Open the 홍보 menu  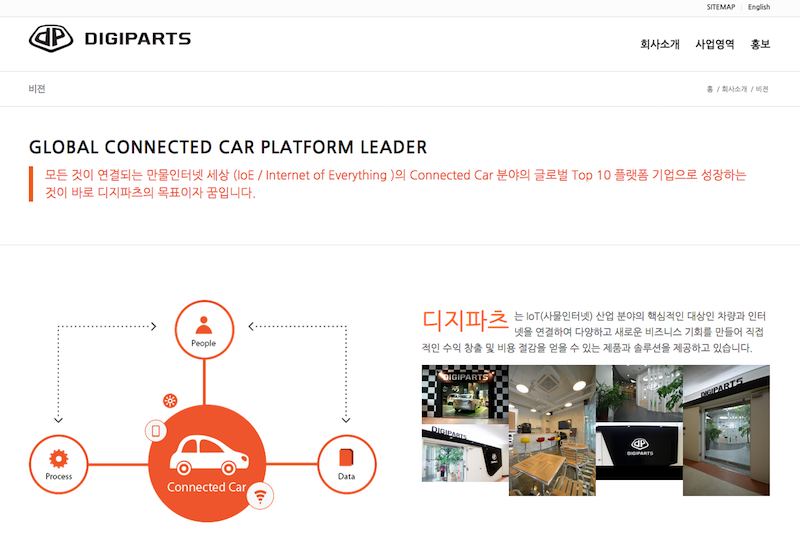[760, 44]
